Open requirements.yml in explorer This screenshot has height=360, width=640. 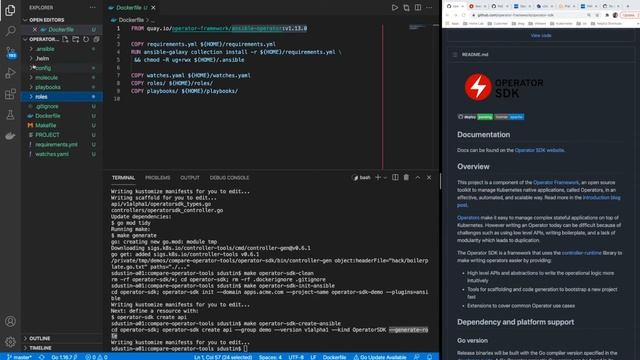[56, 144]
